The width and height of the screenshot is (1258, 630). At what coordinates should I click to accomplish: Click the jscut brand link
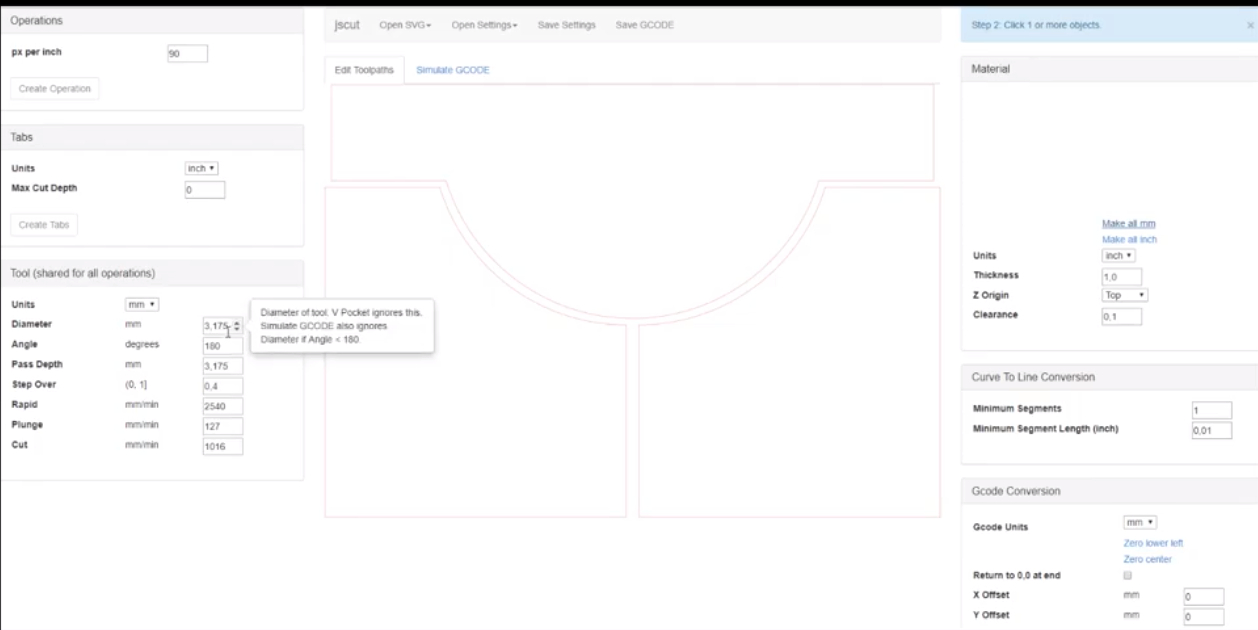347,25
